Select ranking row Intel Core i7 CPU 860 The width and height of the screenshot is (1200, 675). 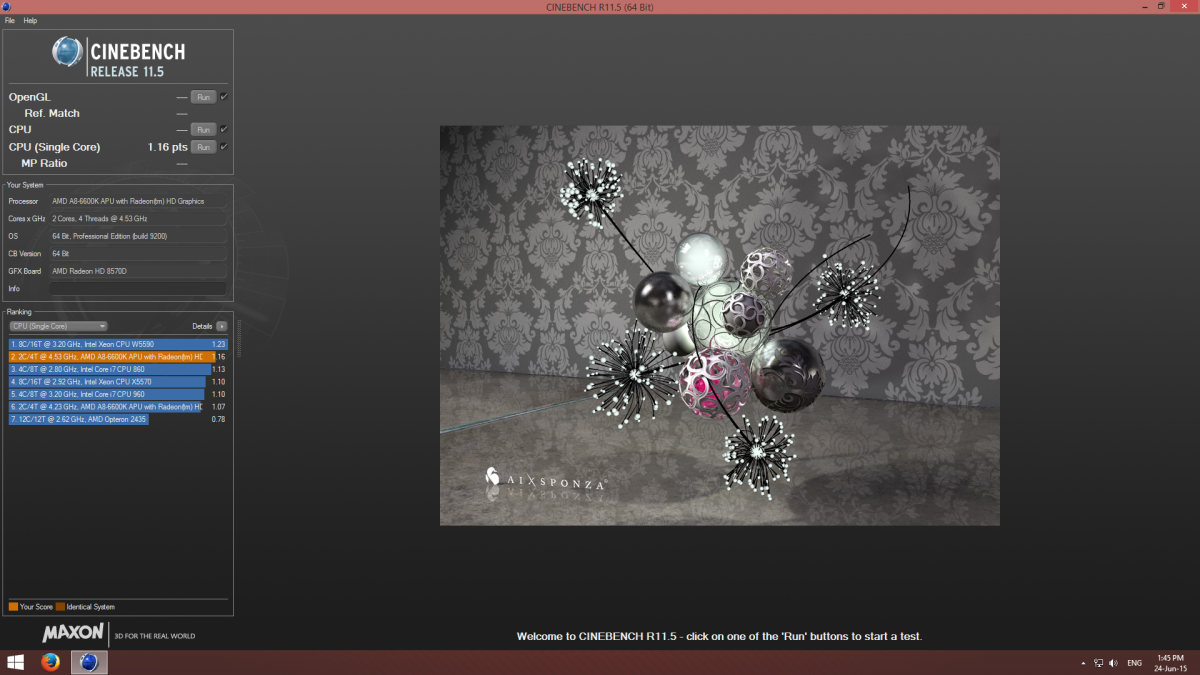coord(118,369)
